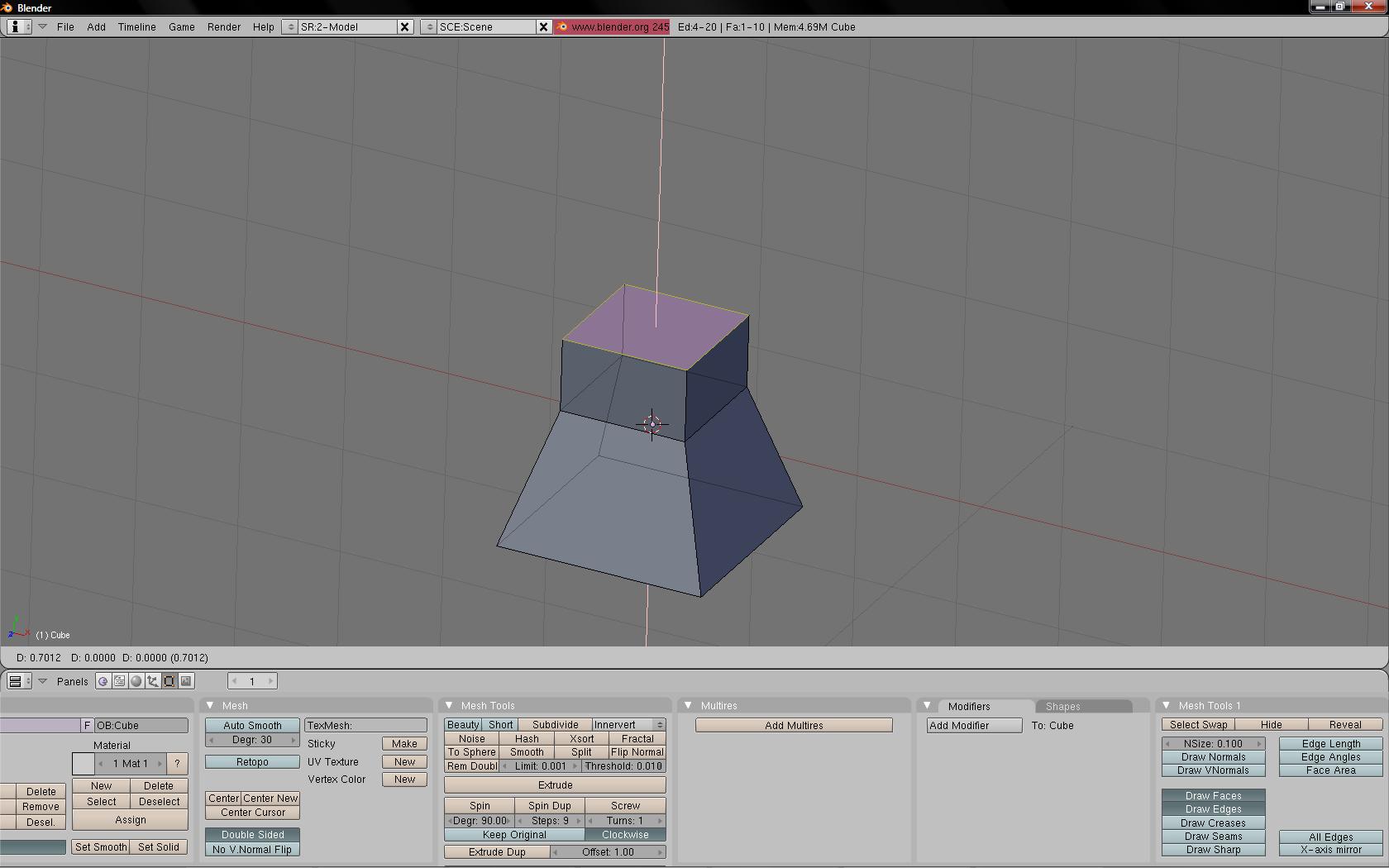
Task: Click the Add Modifier button
Action: [974, 725]
